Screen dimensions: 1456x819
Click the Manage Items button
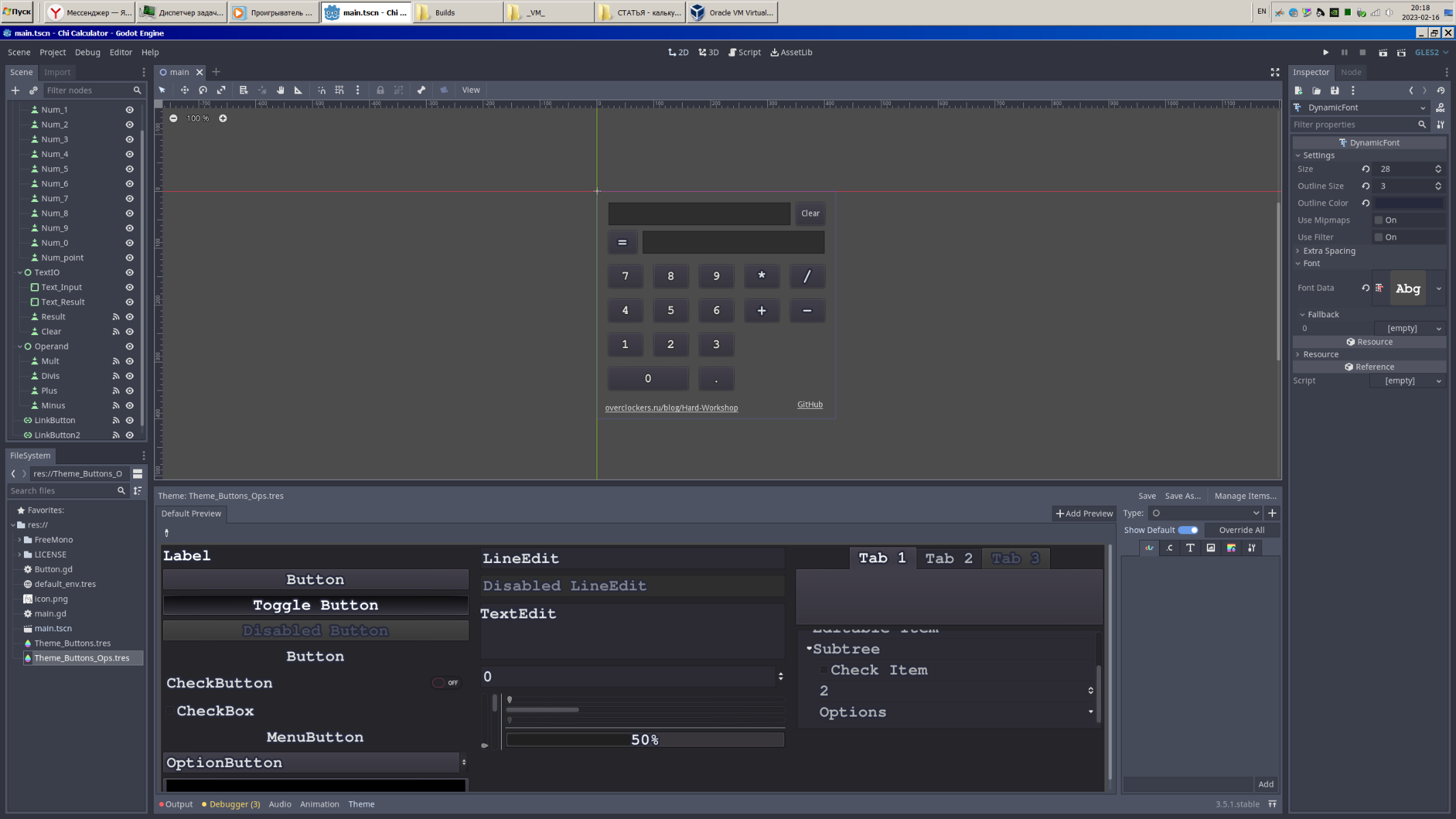tap(1244, 496)
